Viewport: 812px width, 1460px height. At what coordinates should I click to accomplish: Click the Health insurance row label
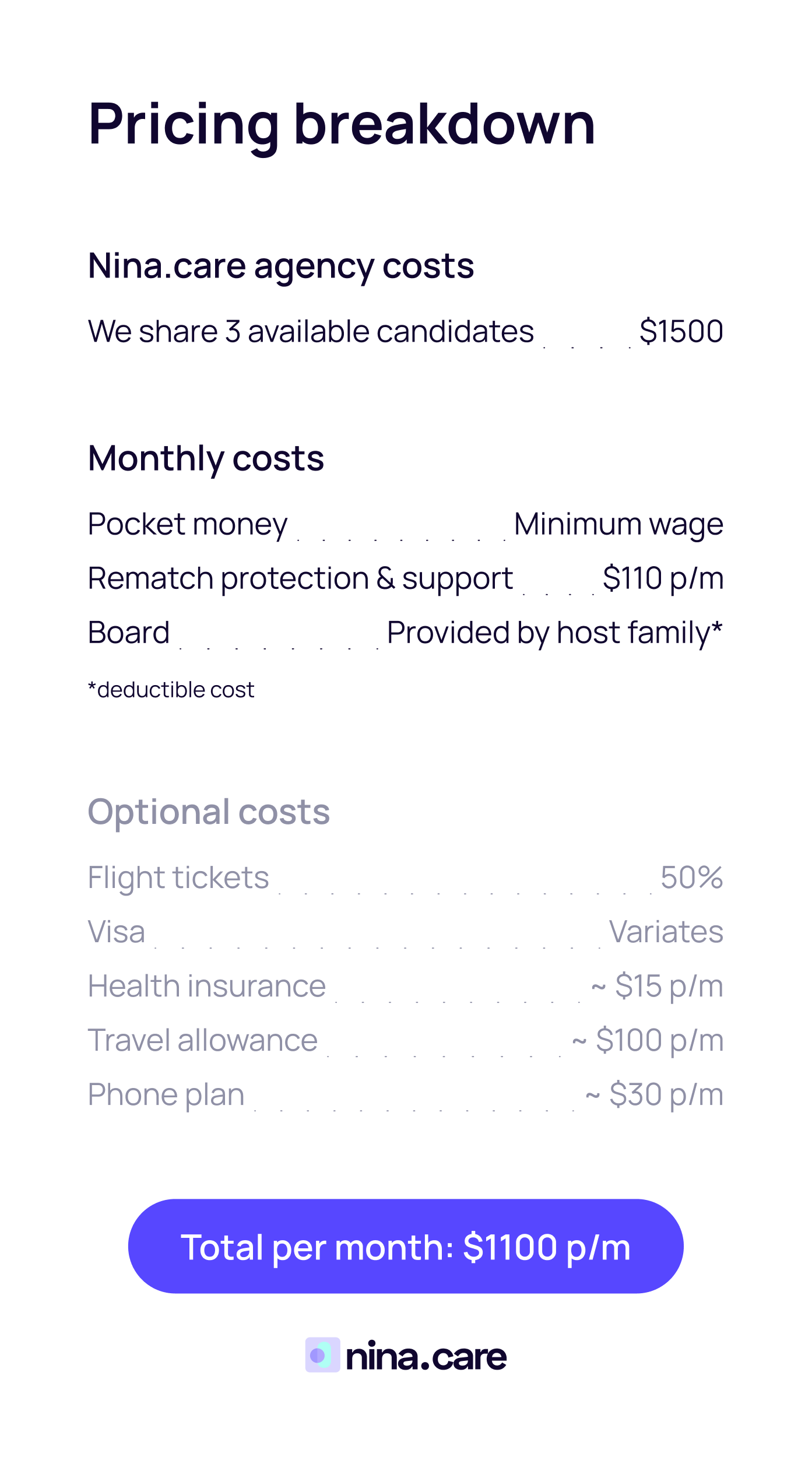coord(206,986)
